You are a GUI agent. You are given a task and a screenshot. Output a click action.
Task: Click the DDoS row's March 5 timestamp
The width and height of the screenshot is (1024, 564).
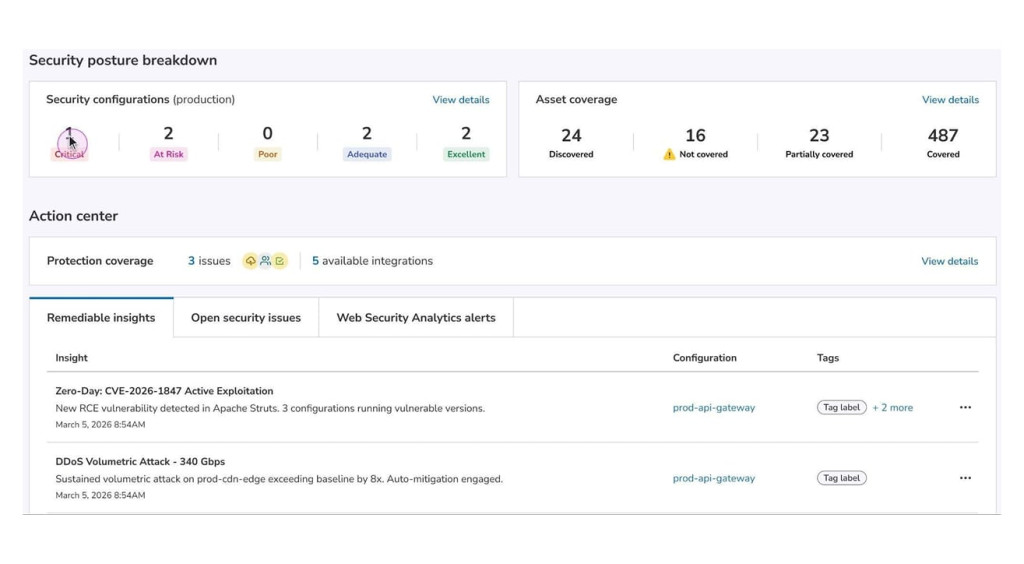tap(101, 495)
